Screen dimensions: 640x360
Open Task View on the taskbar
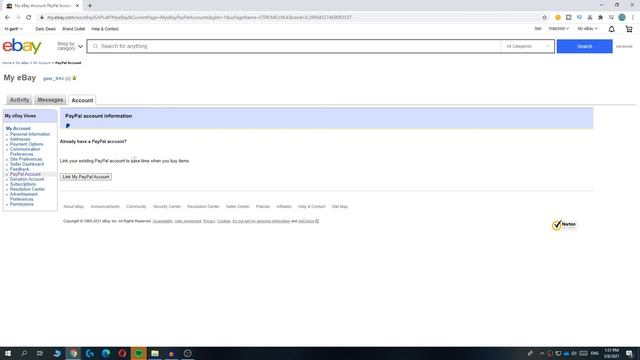click(40, 353)
